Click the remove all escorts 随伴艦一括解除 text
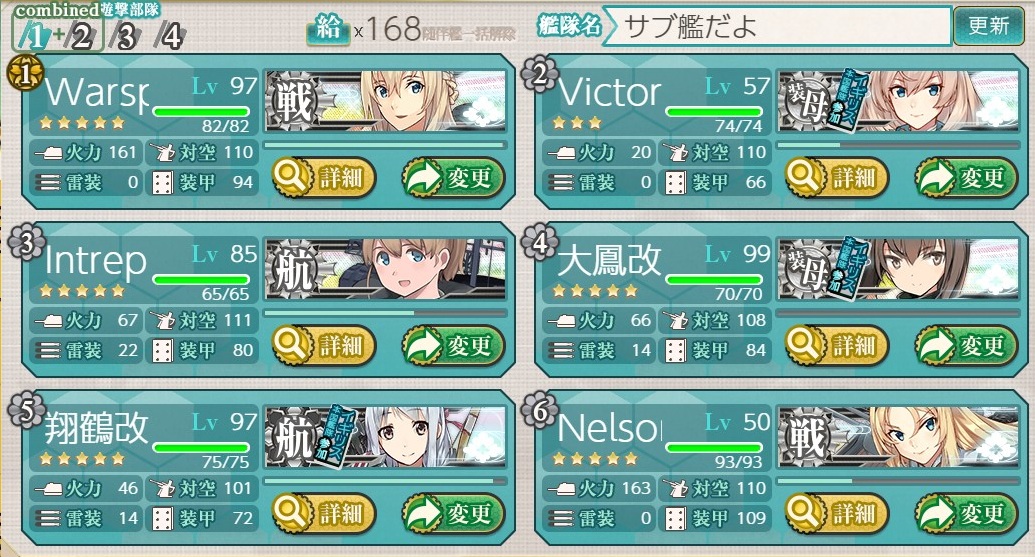Viewport: 1035px width, 557px height. coord(469,34)
